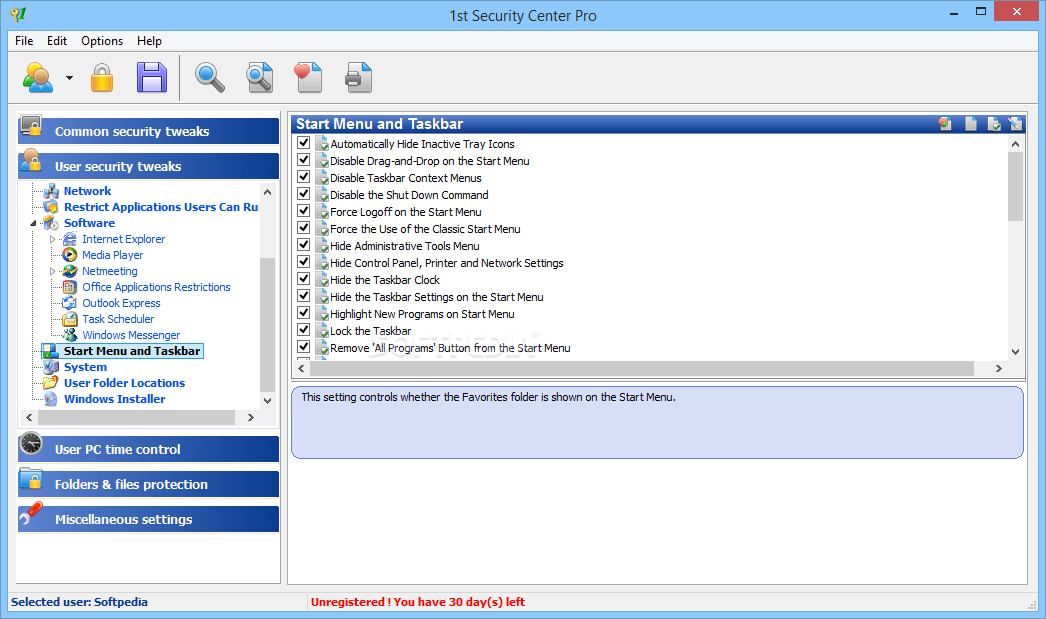Uncheck Force Logoff on the Start Menu

[x=304, y=211]
